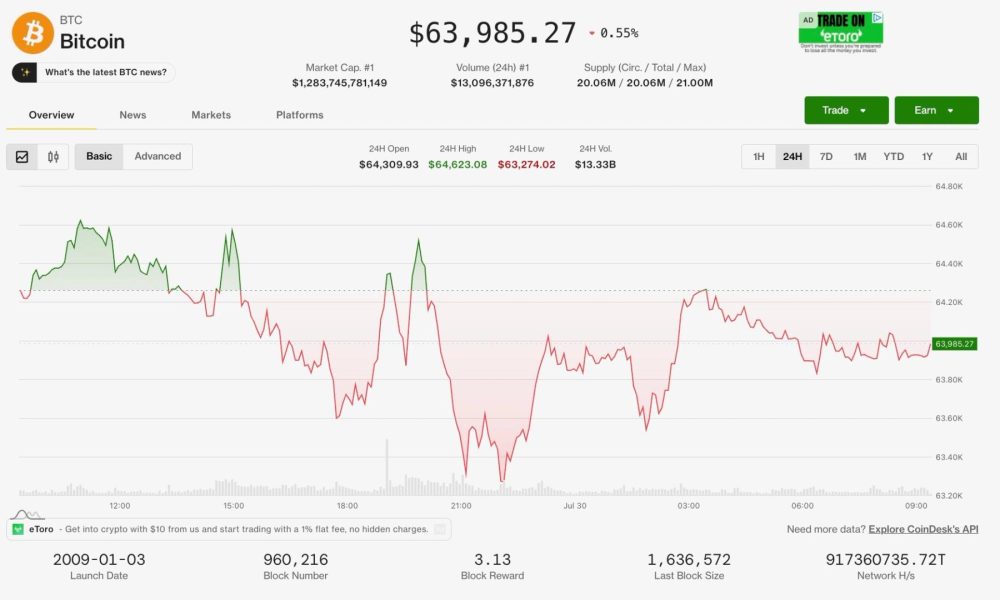Screen dimensions: 1000x600
Task: Click the supply value 20.06M / 20.06M / 21.00M
Action: [645, 83]
